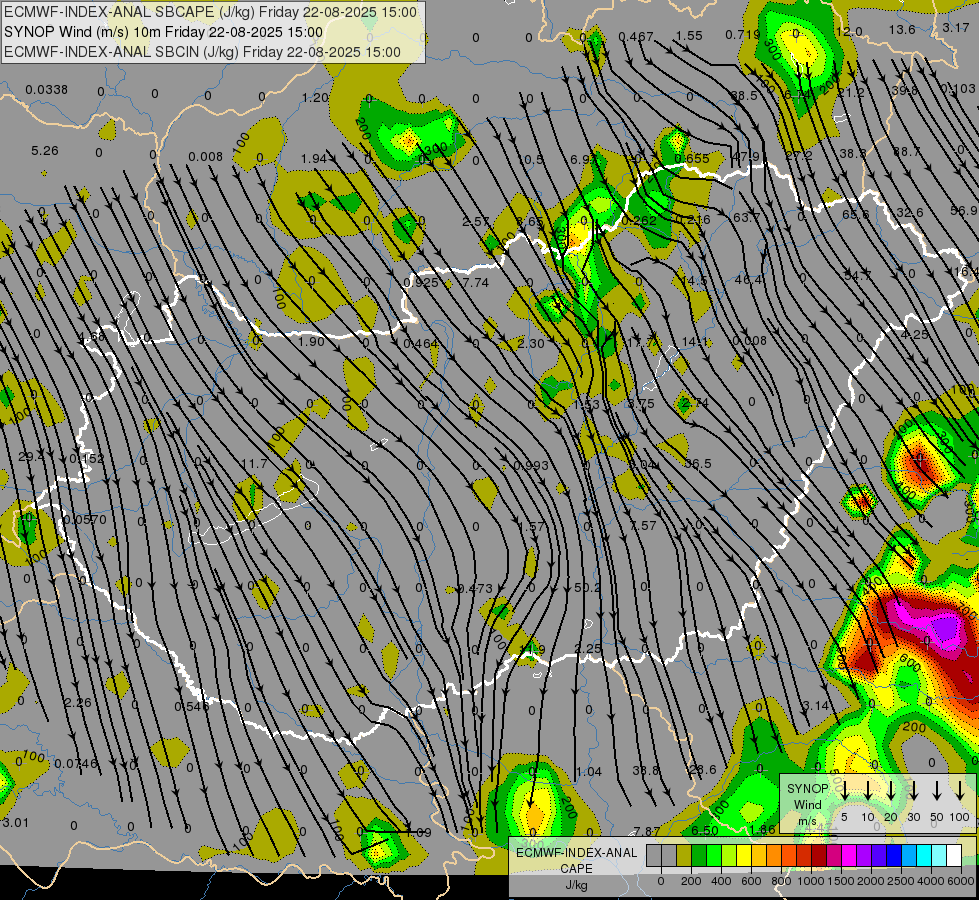Screen dimensions: 979x900
Task: Click the 0.0338 CIN value on map
Action: 47,90
